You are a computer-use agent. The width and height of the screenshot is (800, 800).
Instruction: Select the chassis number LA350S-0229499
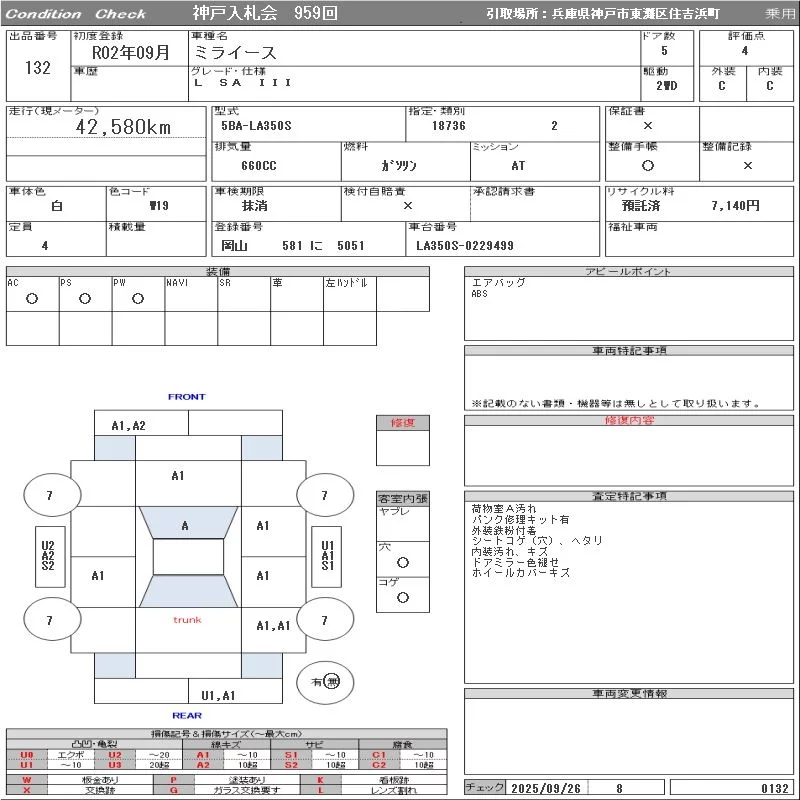coord(465,245)
